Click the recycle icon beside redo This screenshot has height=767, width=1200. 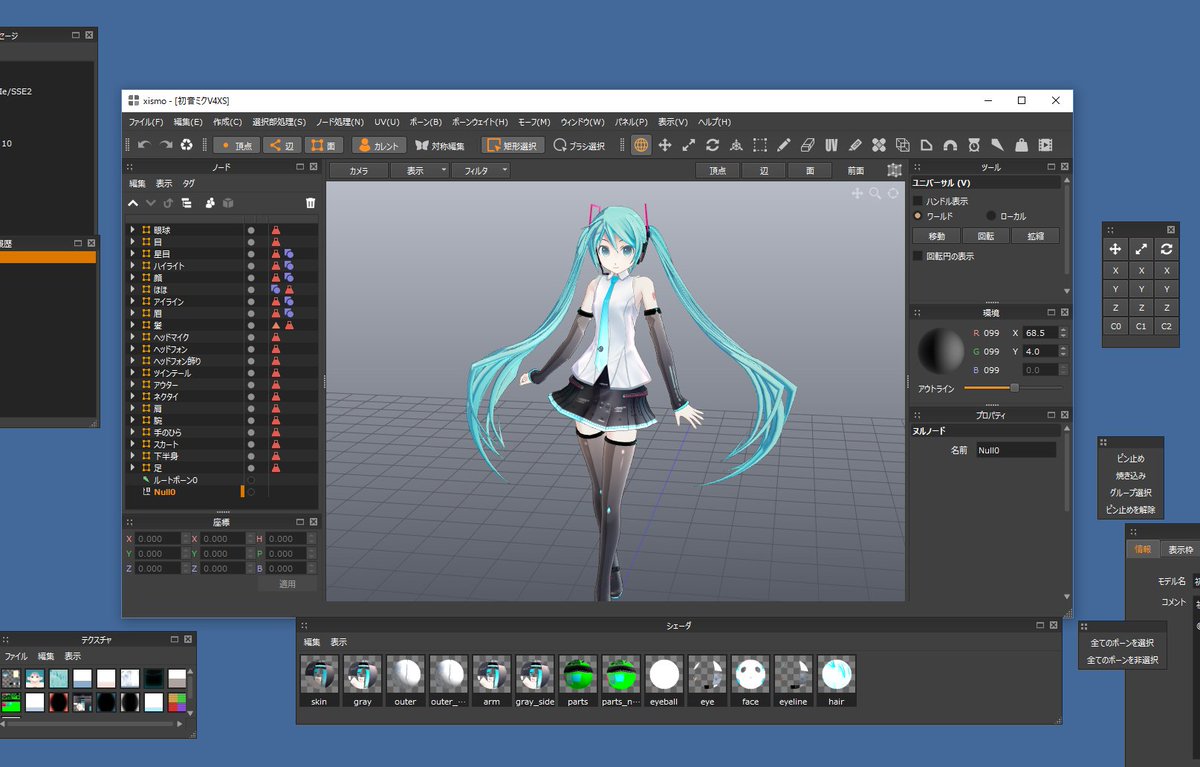[x=186, y=145]
